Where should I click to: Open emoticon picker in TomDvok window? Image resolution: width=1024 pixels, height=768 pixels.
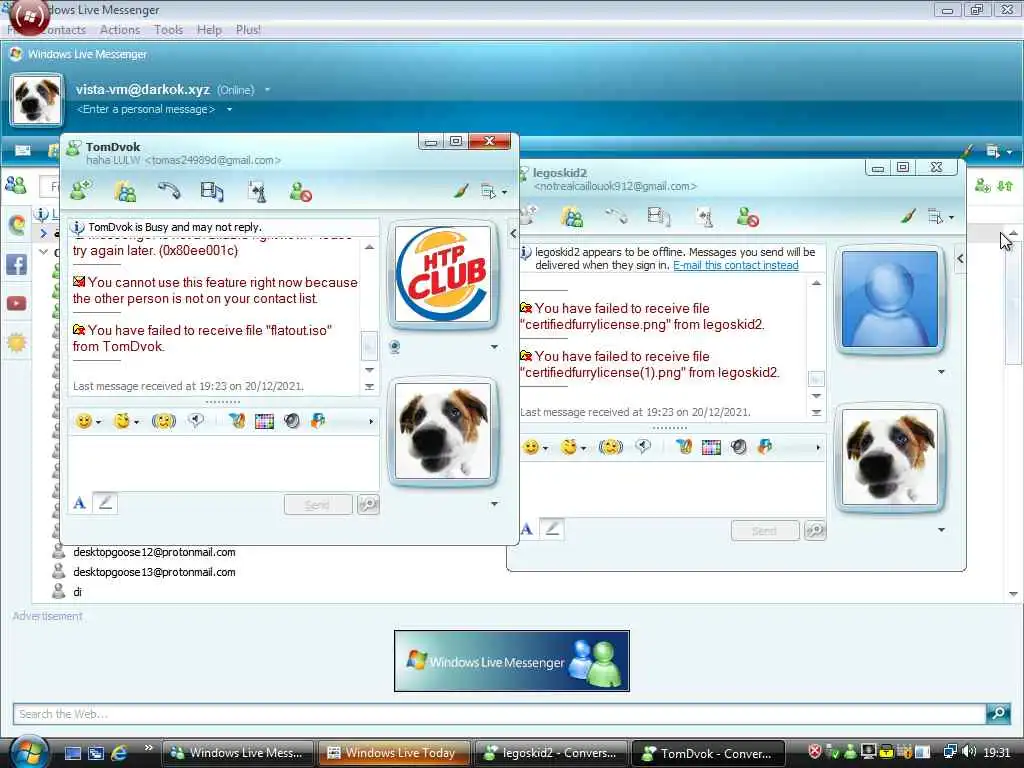pyautogui.click(x=88, y=421)
